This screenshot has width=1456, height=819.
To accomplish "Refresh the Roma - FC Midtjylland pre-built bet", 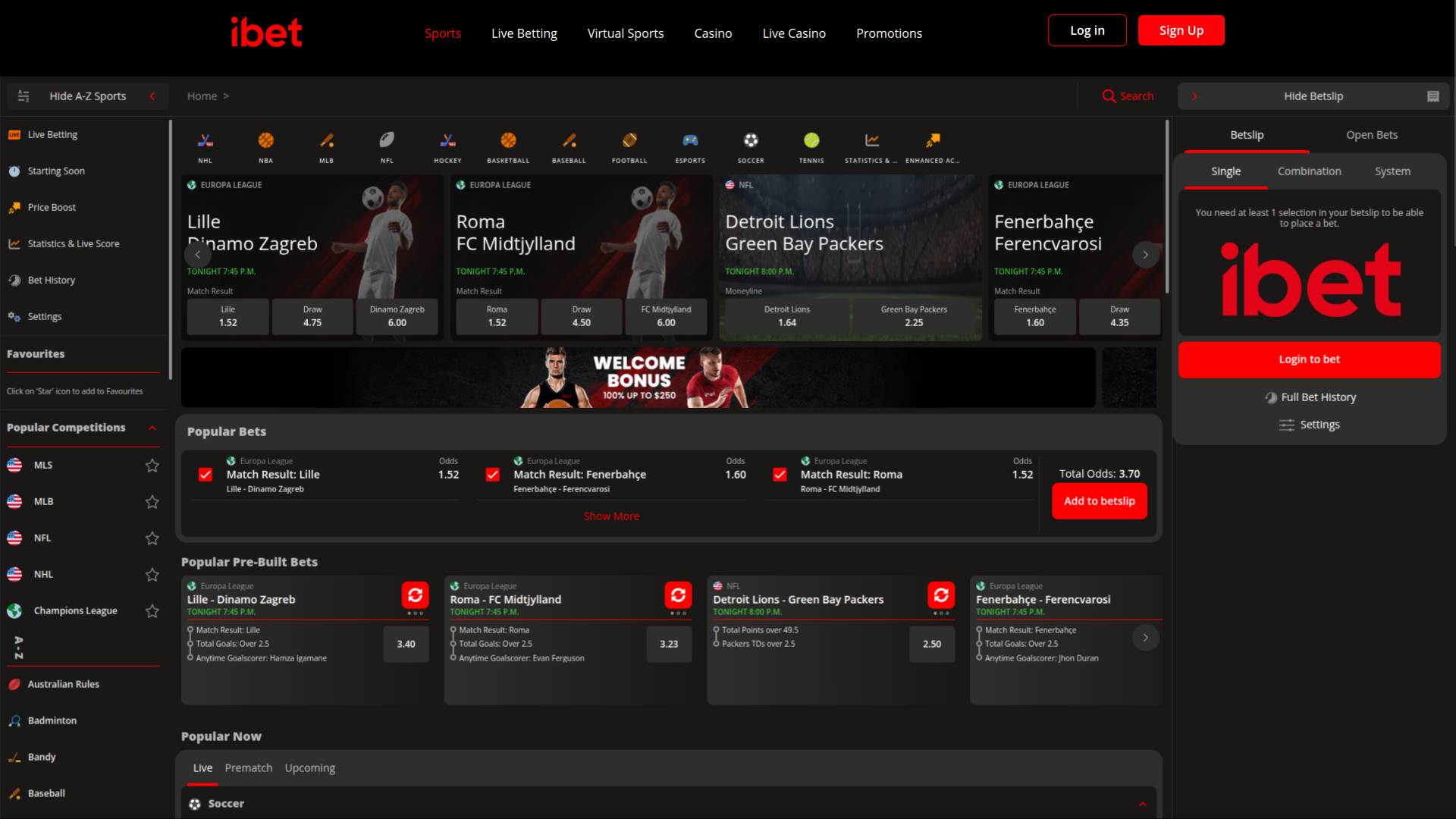I will pyautogui.click(x=678, y=596).
